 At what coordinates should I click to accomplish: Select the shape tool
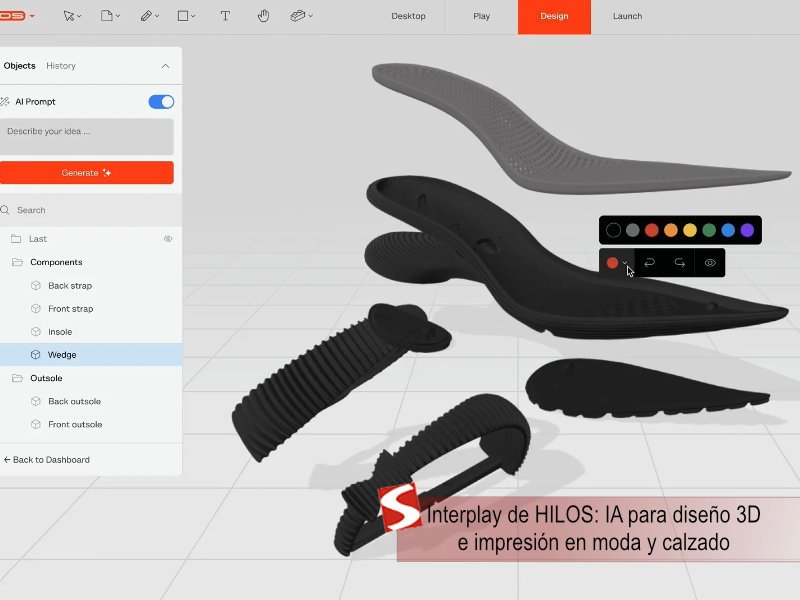pyautogui.click(x=183, y=15)
